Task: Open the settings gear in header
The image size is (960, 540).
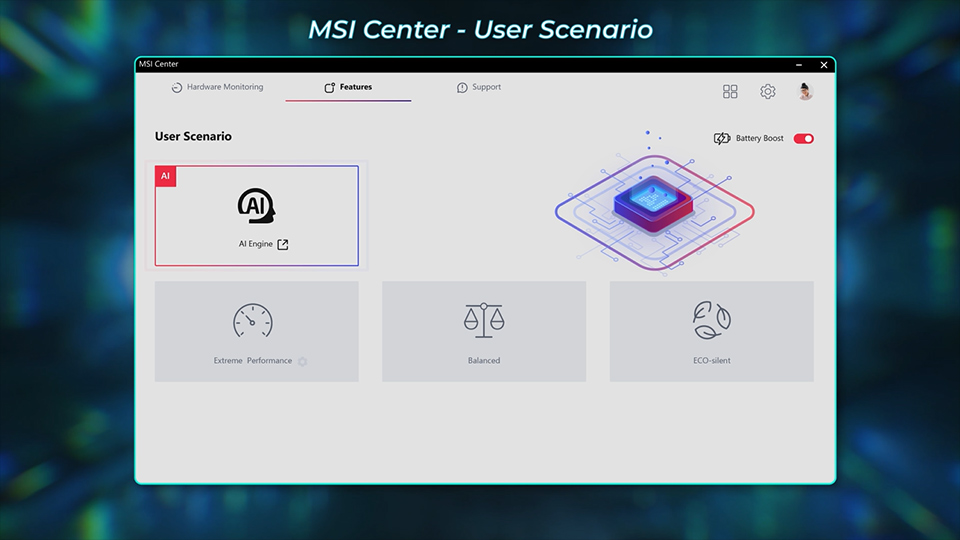Action: (x=768, y=92)
